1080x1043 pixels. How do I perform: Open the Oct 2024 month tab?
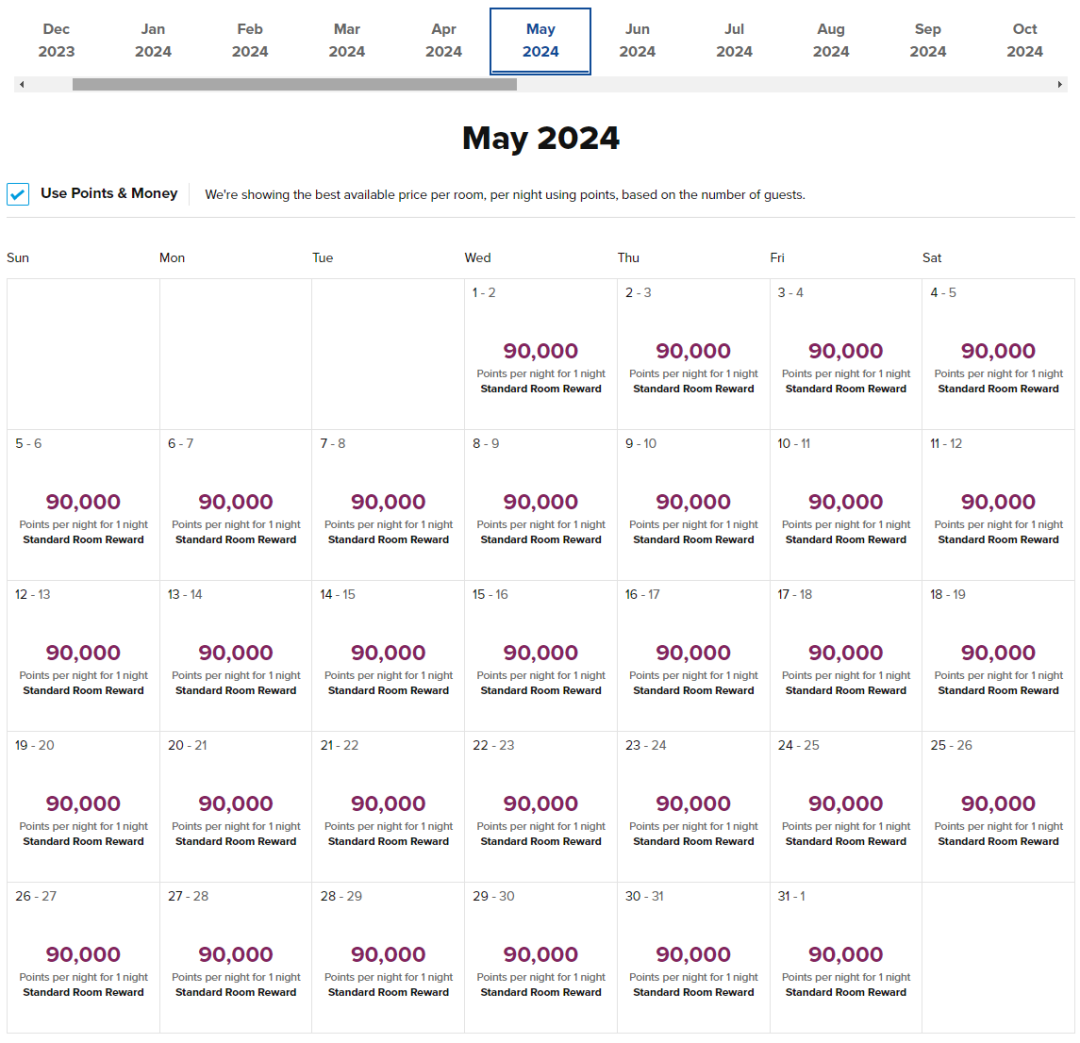point(1024,41)
